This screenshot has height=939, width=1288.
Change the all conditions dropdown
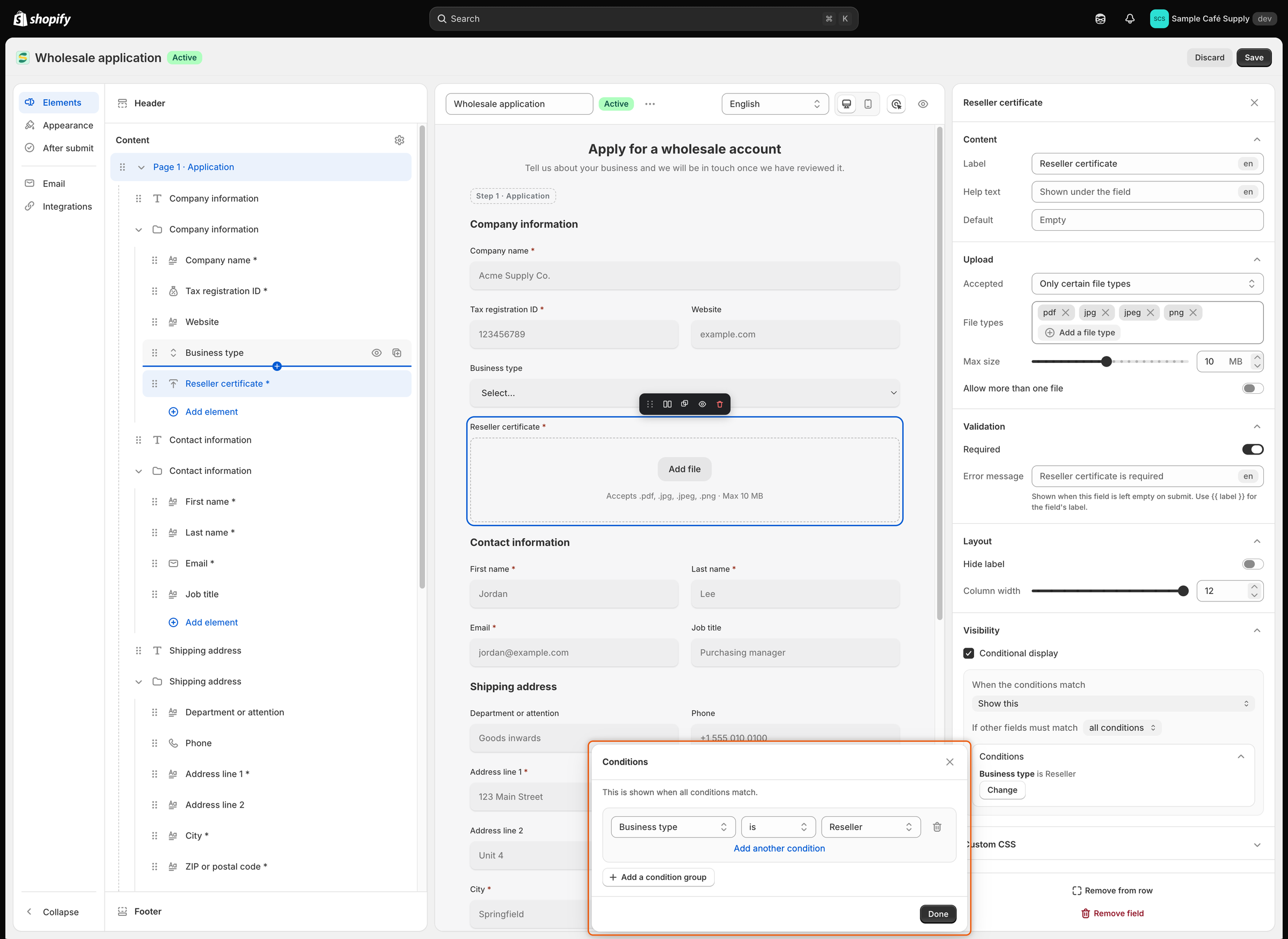tap(1122, 728)
